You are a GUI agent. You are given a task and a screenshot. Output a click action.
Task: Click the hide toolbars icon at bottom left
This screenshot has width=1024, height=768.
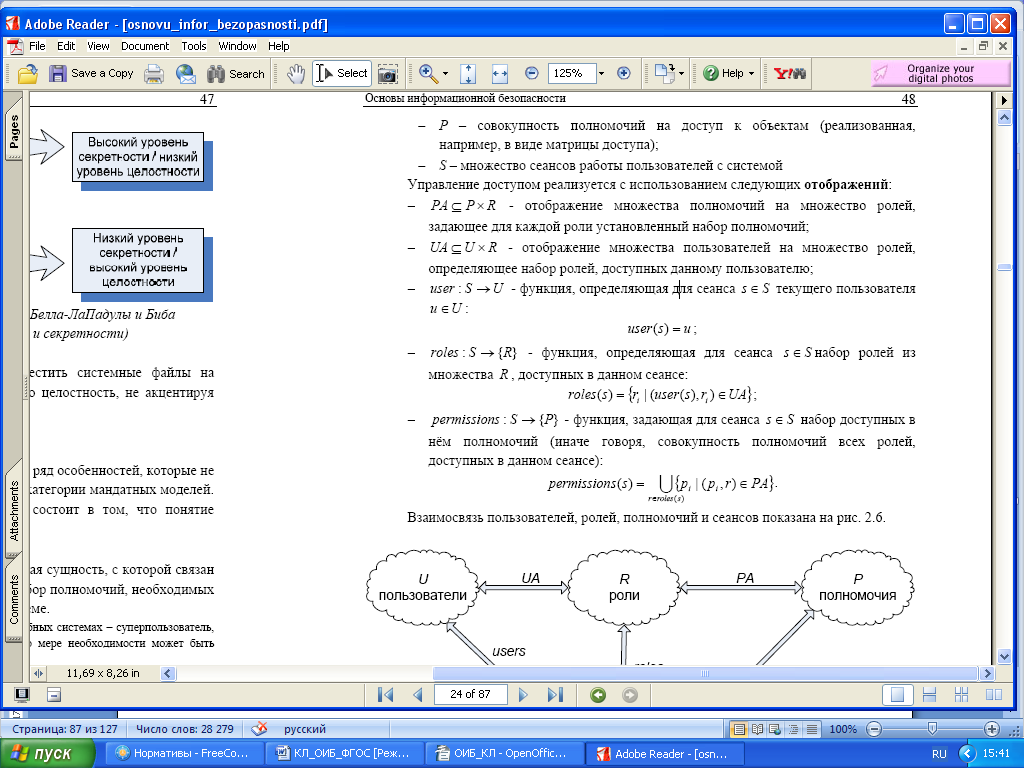(54, 695)
